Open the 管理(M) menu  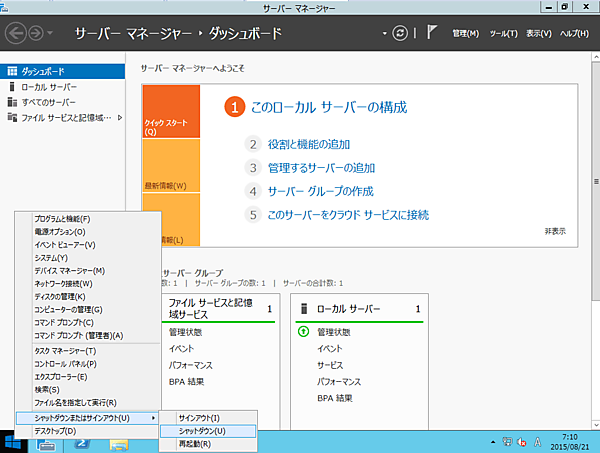click(x=465, y=33)
